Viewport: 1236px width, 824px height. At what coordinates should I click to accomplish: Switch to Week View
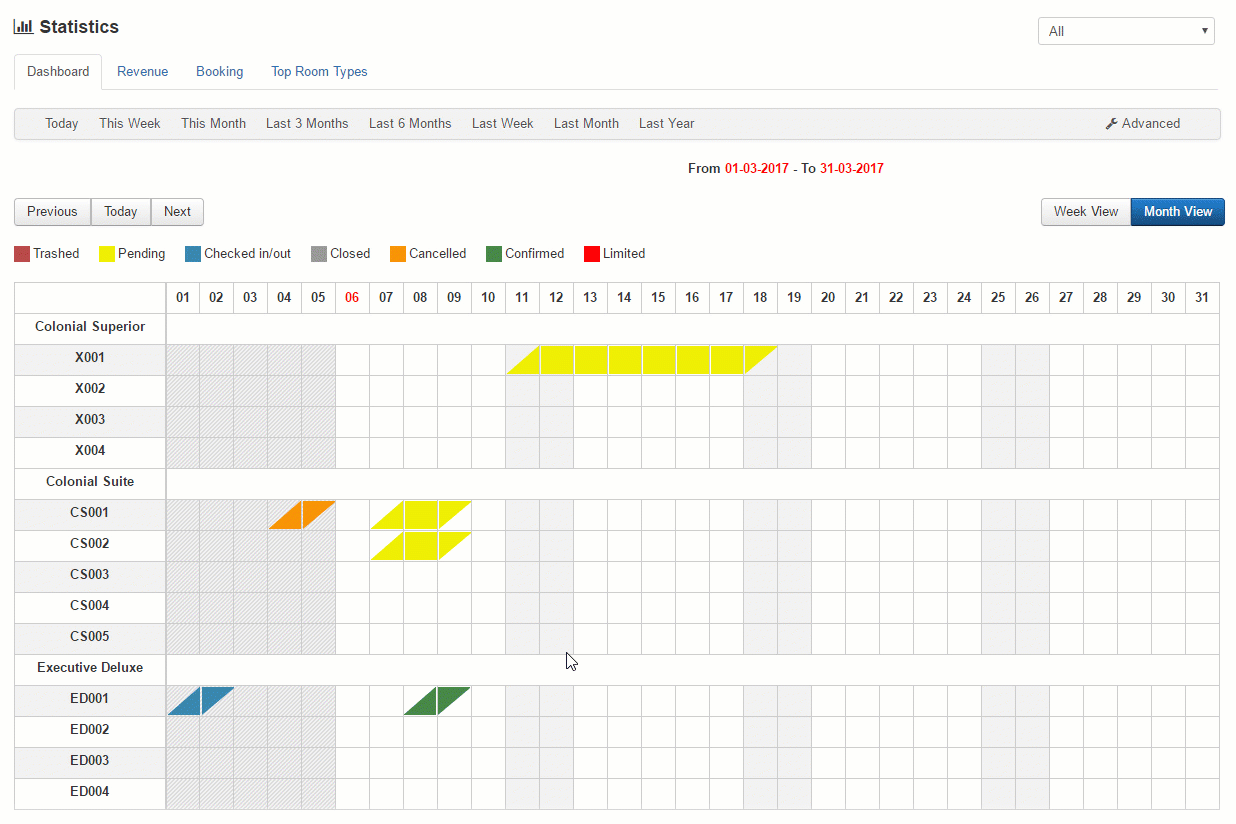1085,212
